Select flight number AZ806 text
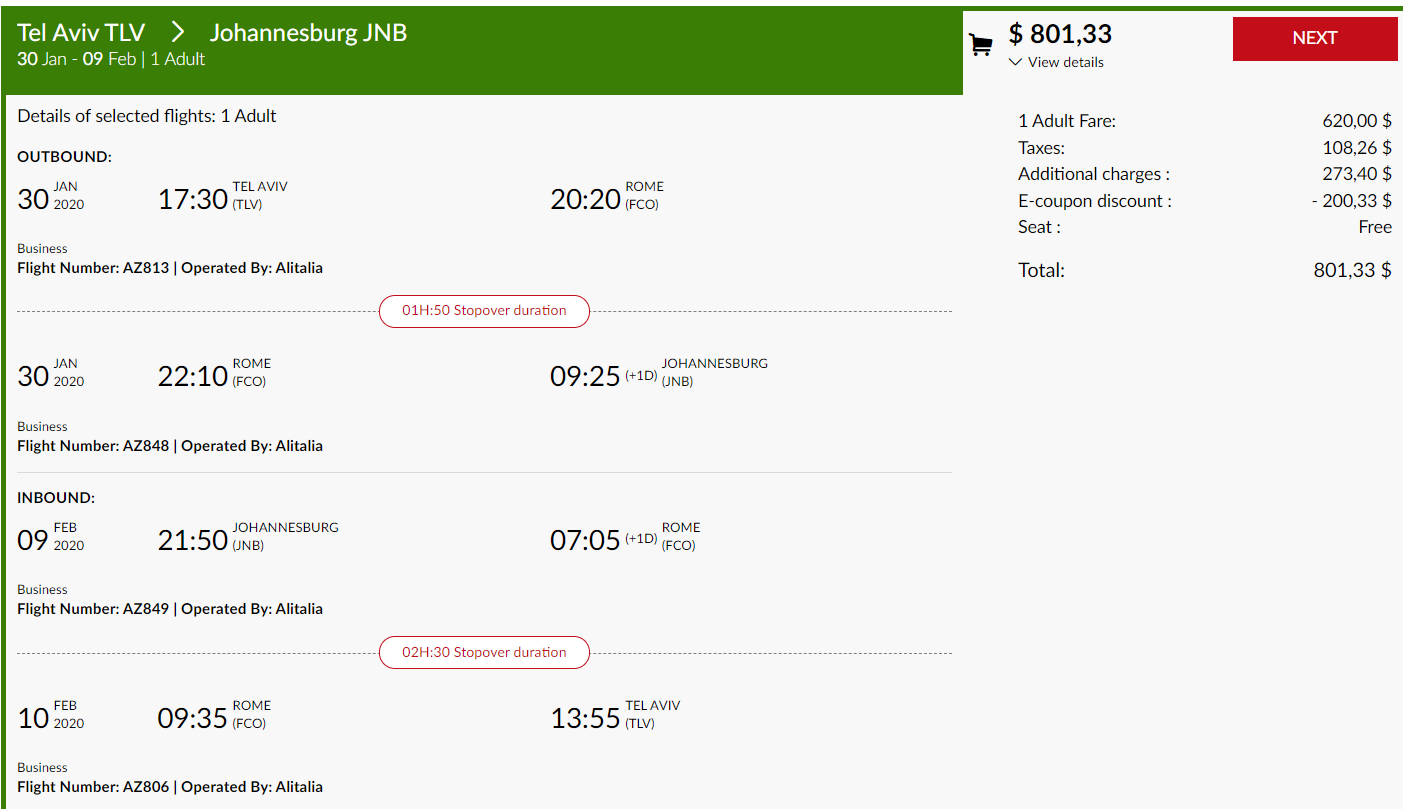Screen dimensions: 1410x809 click(93, 787)
